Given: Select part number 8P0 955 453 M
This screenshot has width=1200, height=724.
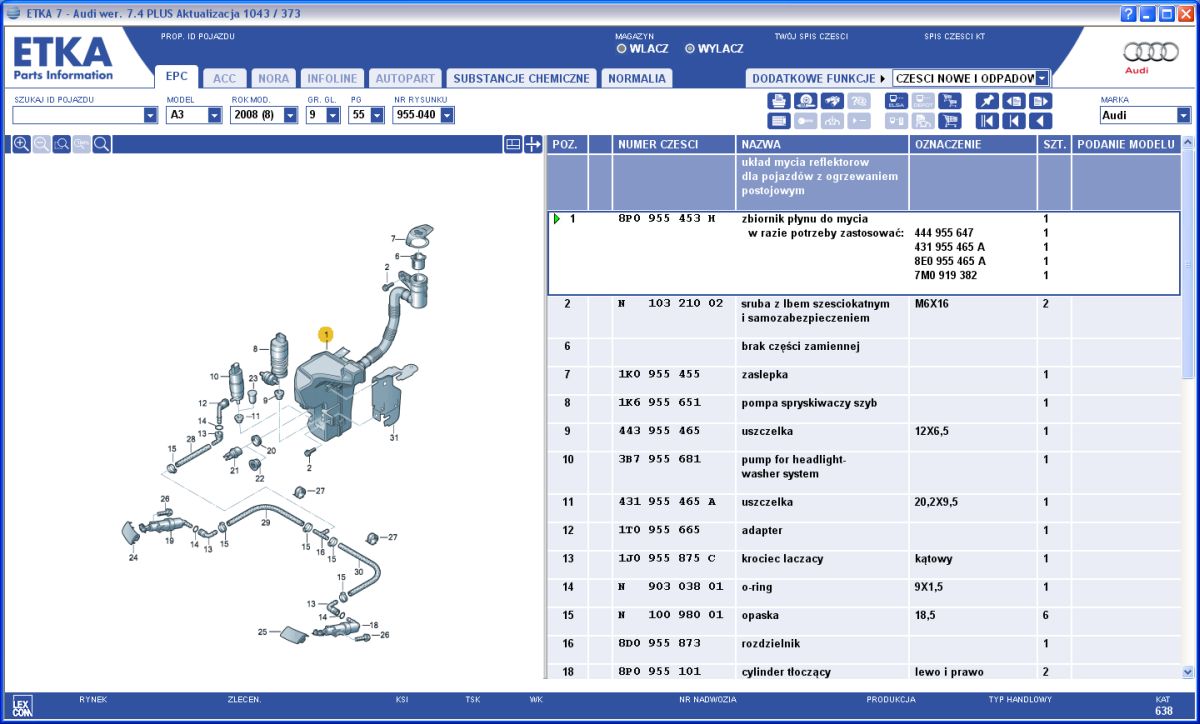Looking at the screenshot, I should [x=668, y=218].
